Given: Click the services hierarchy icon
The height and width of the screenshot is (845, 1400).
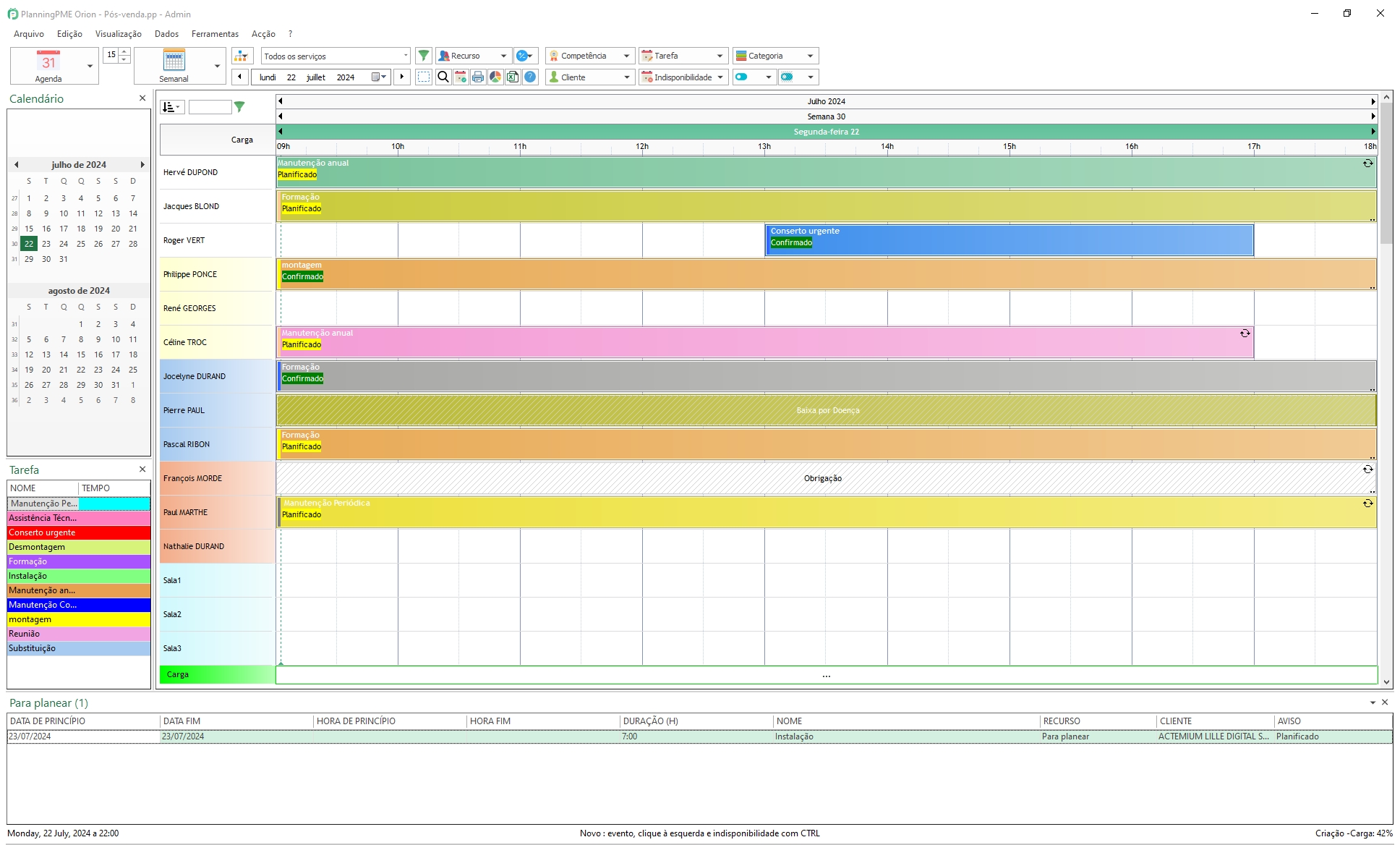Looking at the screenshot, I should 242,56.
